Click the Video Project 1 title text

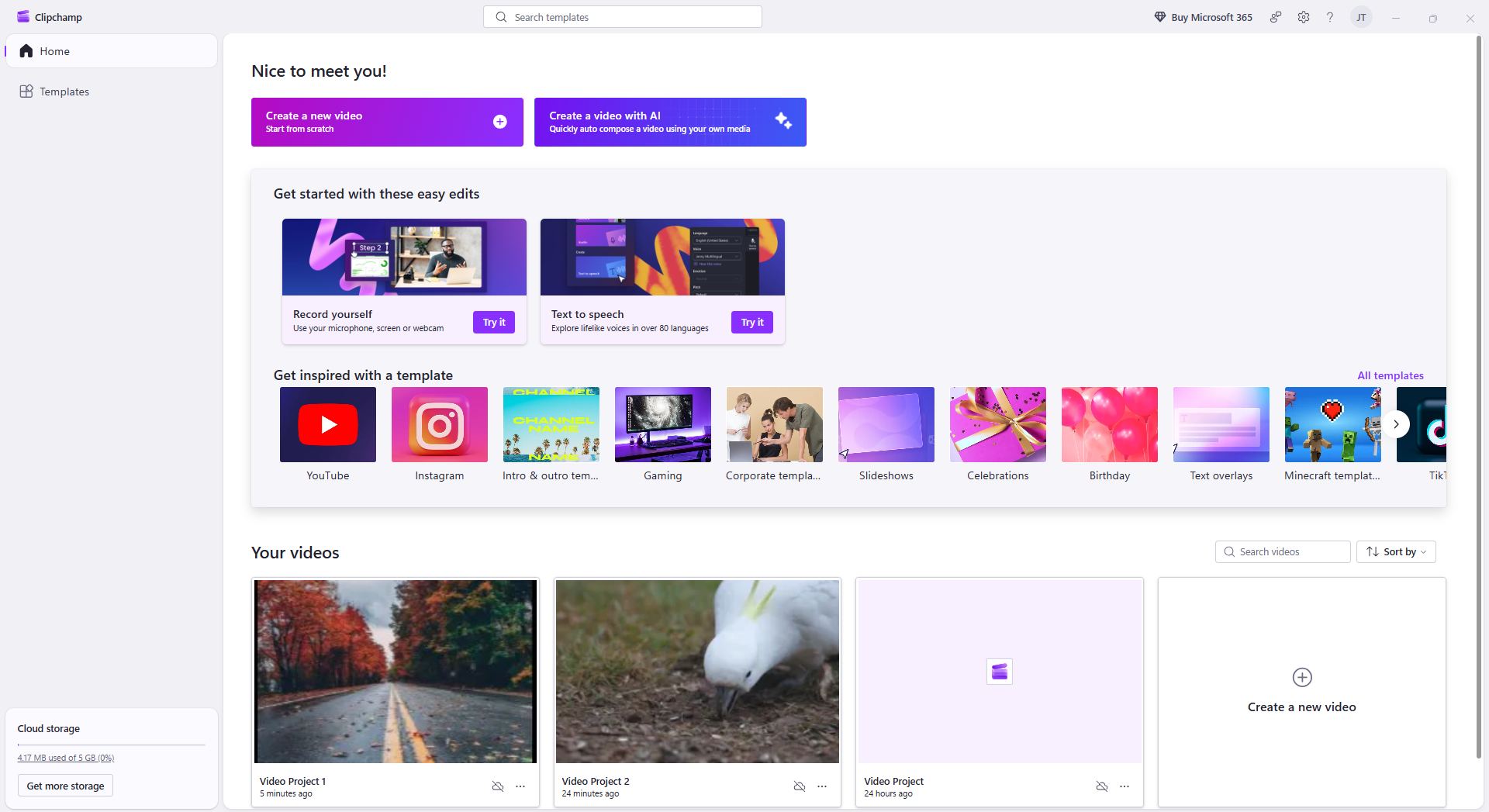pos(292,781)
